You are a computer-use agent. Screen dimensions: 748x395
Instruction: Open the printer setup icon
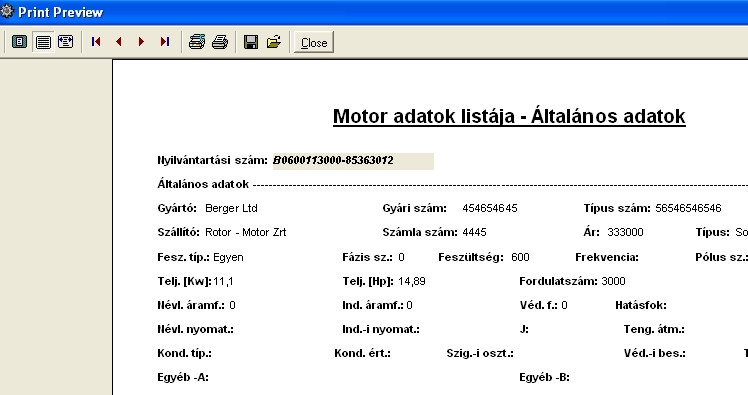[x=197, y=42]
